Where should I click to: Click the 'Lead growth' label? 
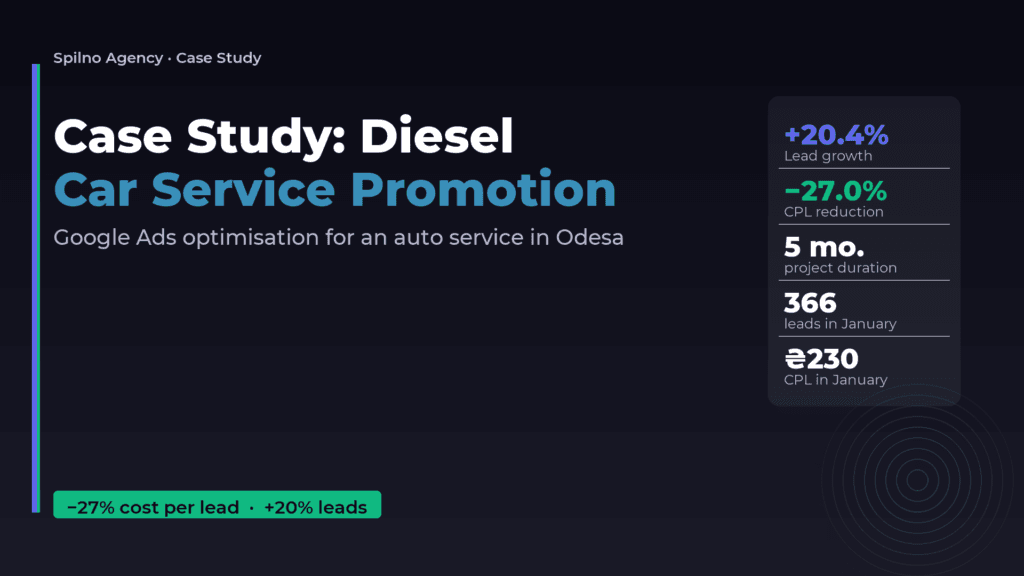827,156
